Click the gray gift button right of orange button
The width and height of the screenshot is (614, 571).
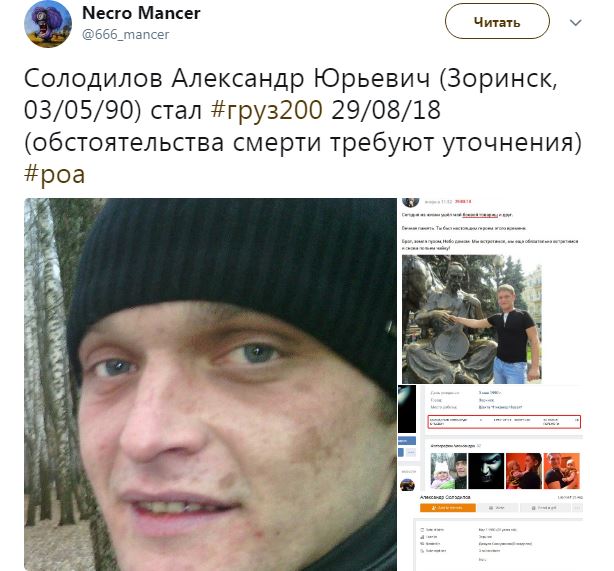[x=545, y=508]
